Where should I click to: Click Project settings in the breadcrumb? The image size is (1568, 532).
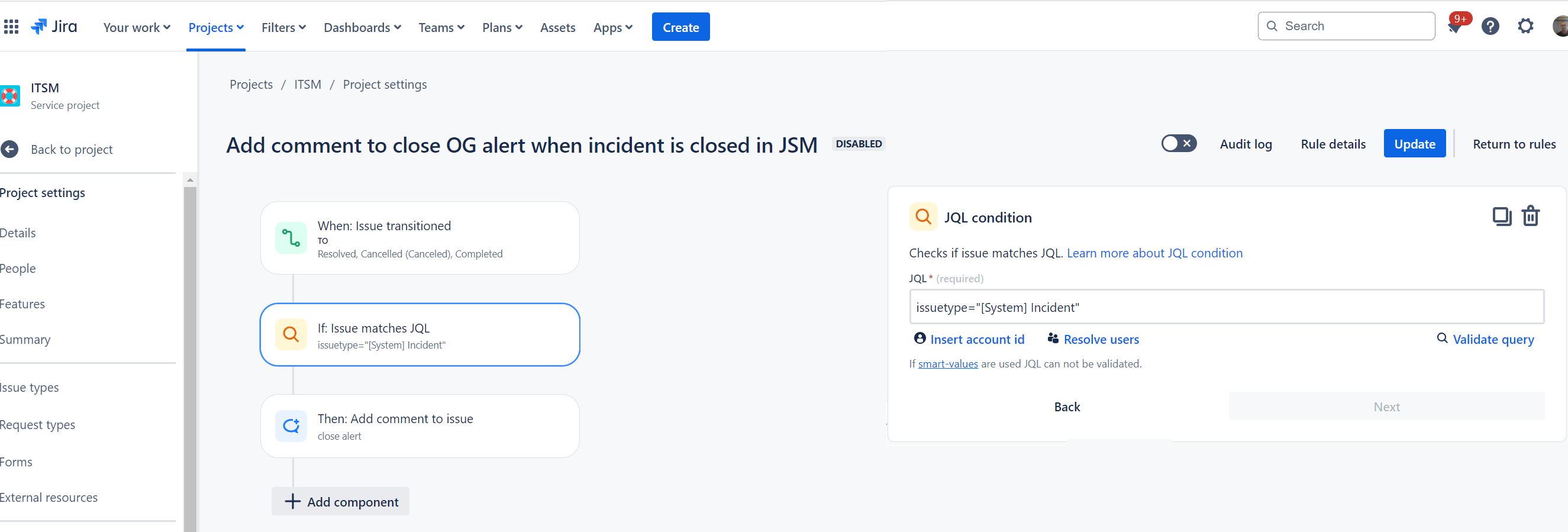(x=385, y=85)
